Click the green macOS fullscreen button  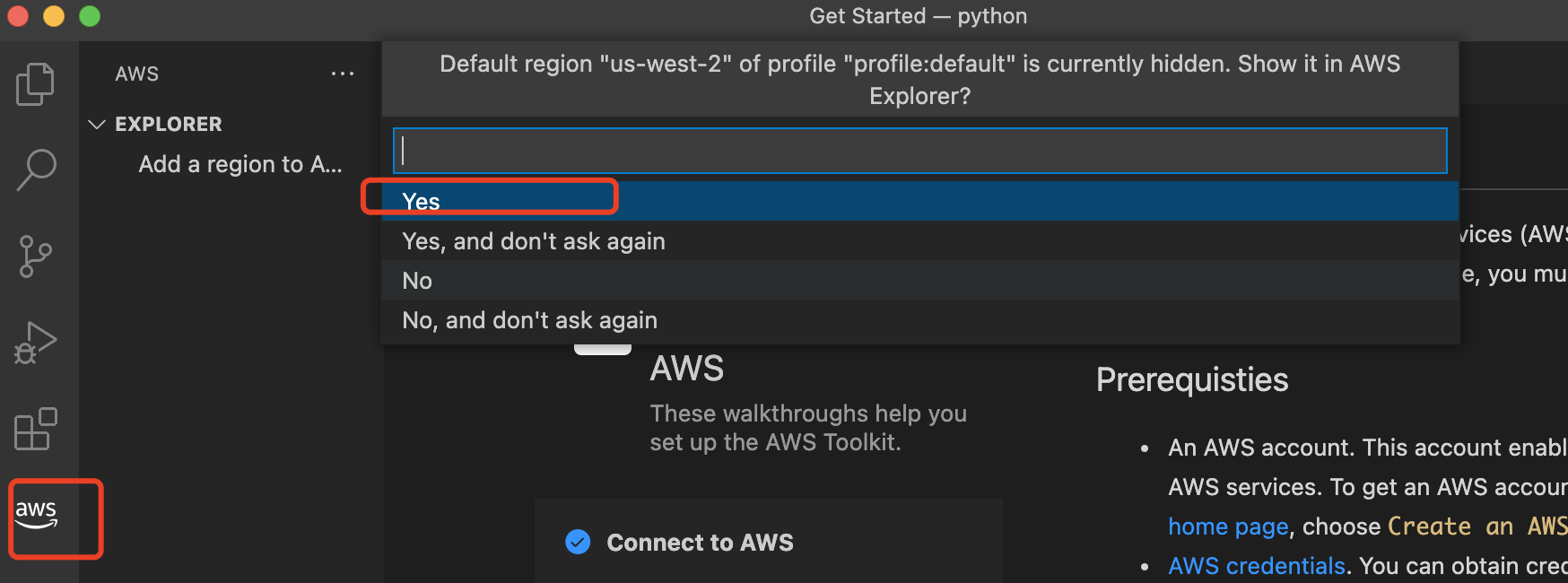tap(90, 16)
